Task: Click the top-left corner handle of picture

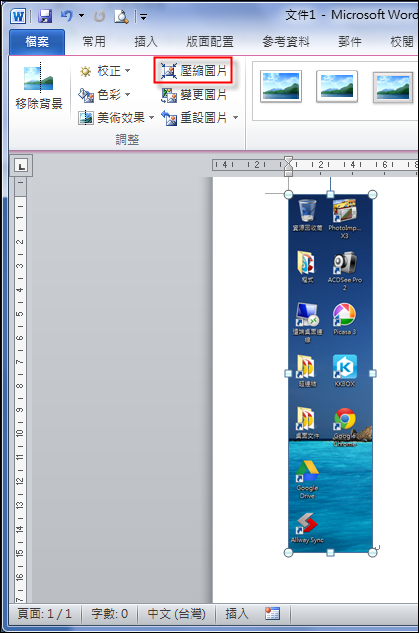Action: coord(288,195)
